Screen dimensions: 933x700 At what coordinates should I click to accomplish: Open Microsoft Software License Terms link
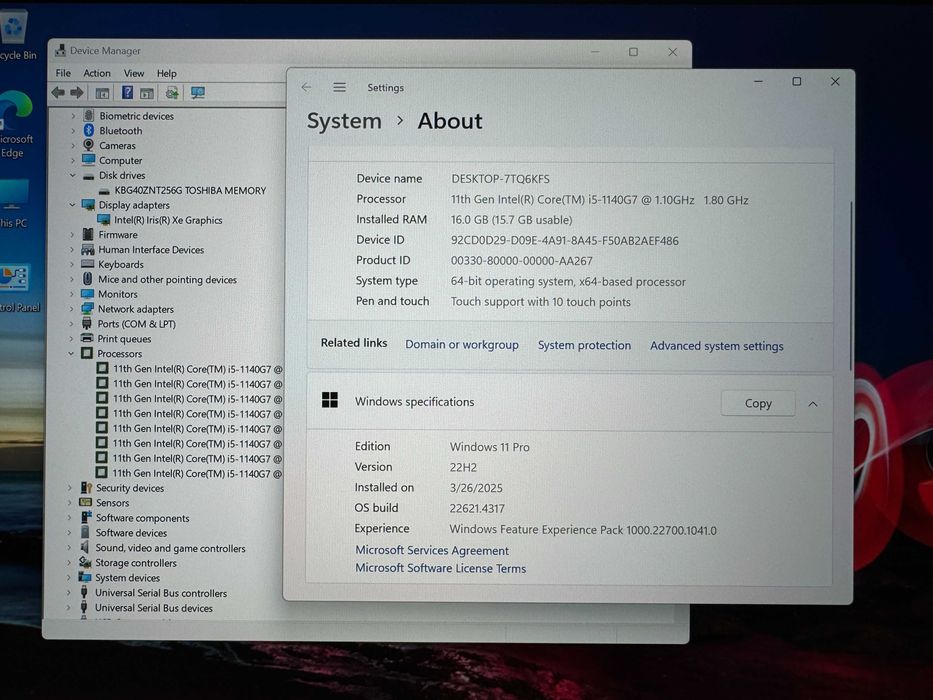(440, 568)
